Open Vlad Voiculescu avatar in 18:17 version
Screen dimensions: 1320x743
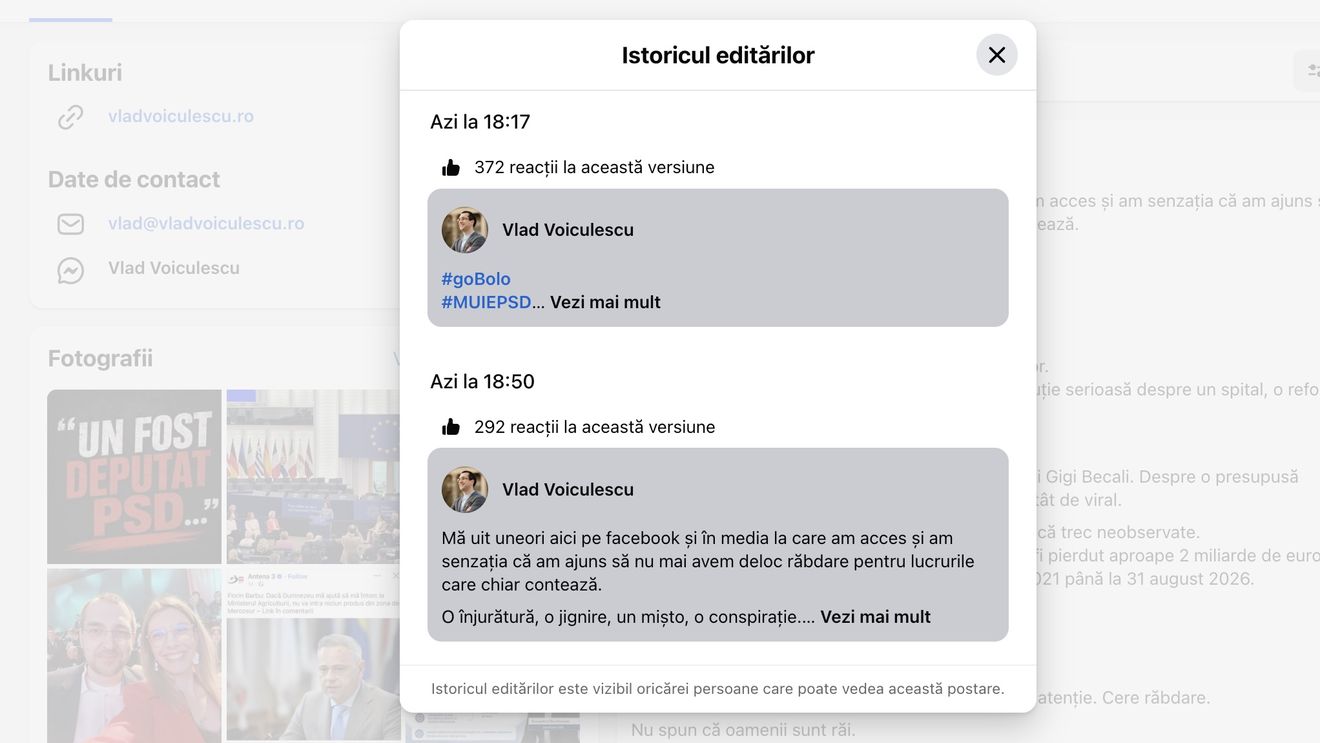click(x=465, y=230)
